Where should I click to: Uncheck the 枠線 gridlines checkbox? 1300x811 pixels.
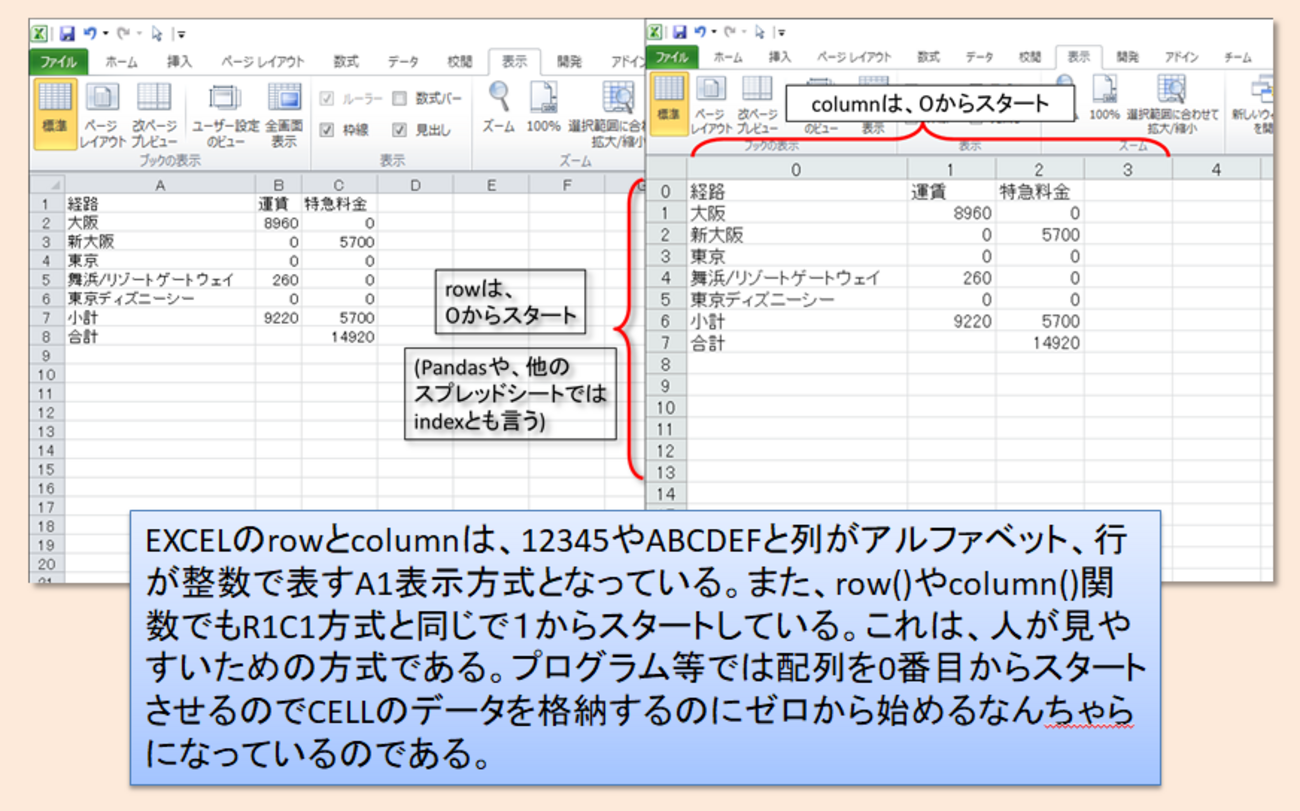(327, 130)
